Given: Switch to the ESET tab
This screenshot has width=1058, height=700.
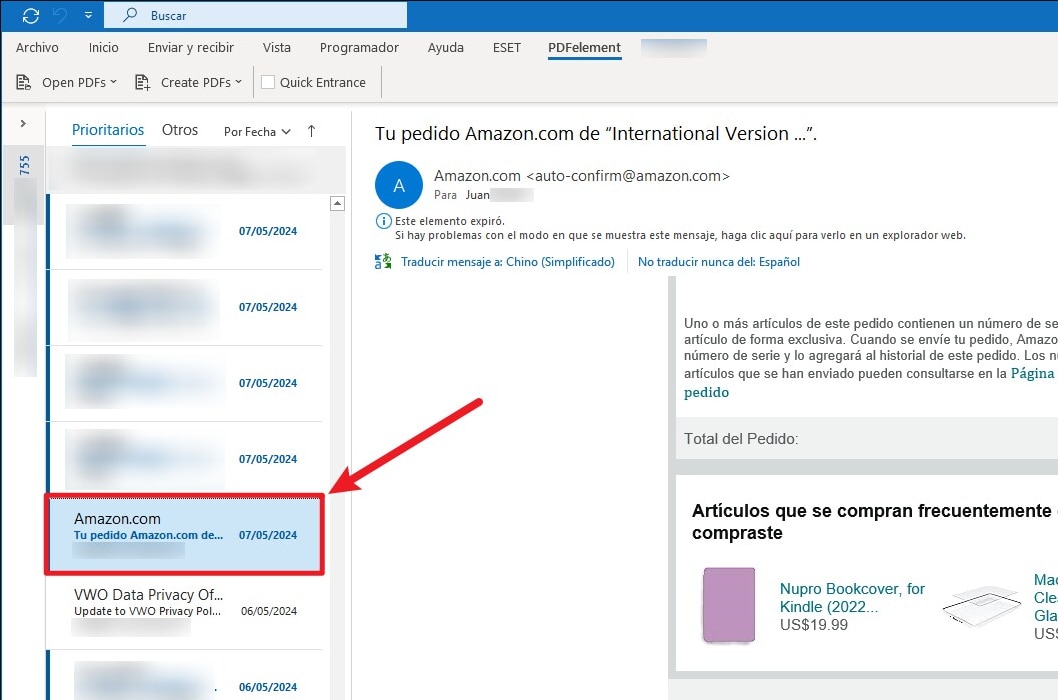Looking at the screenshot, I should click(x=507, y=47).
